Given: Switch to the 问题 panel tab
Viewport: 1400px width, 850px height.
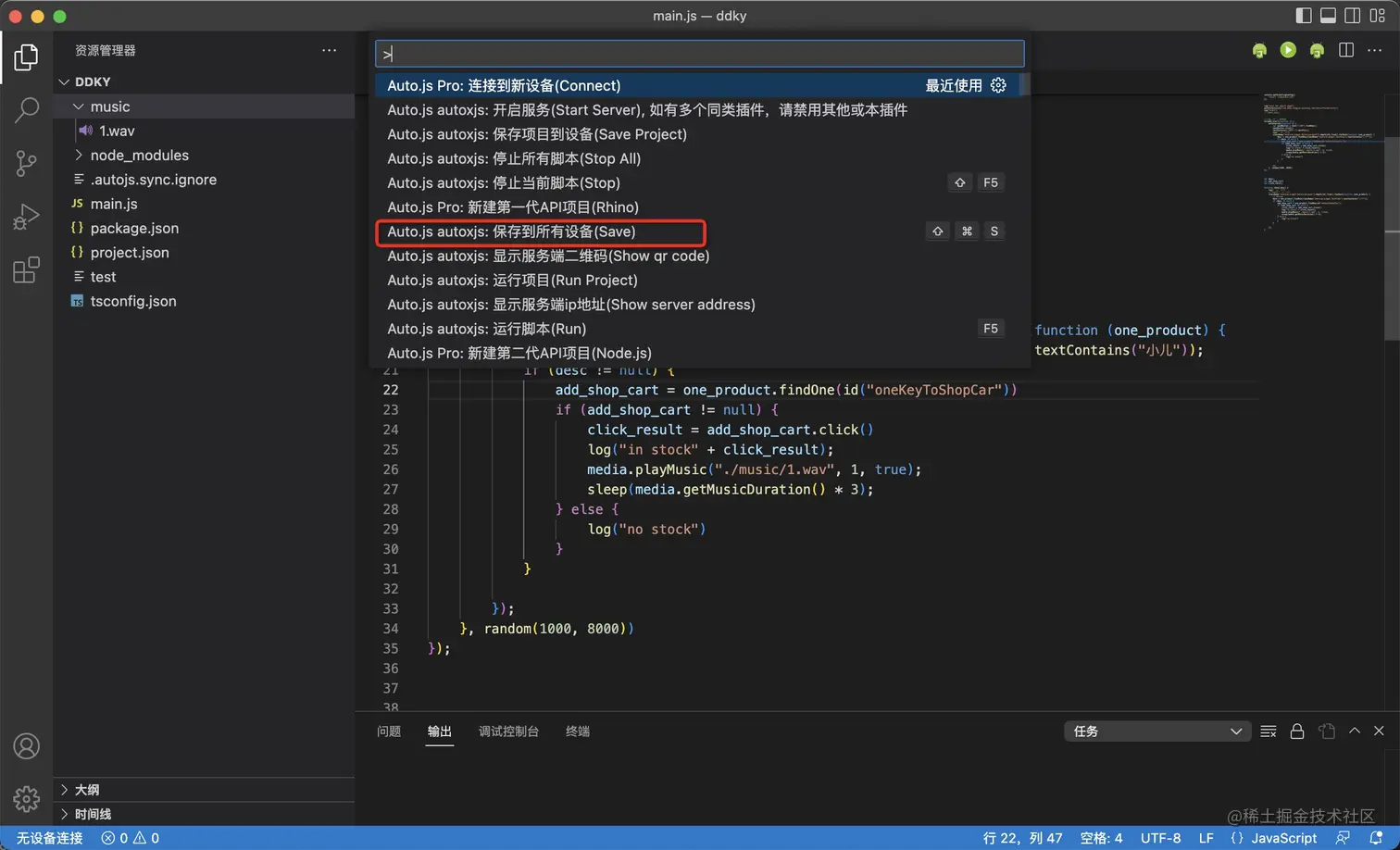Looking at the screenshot, I should pos(389,731).
